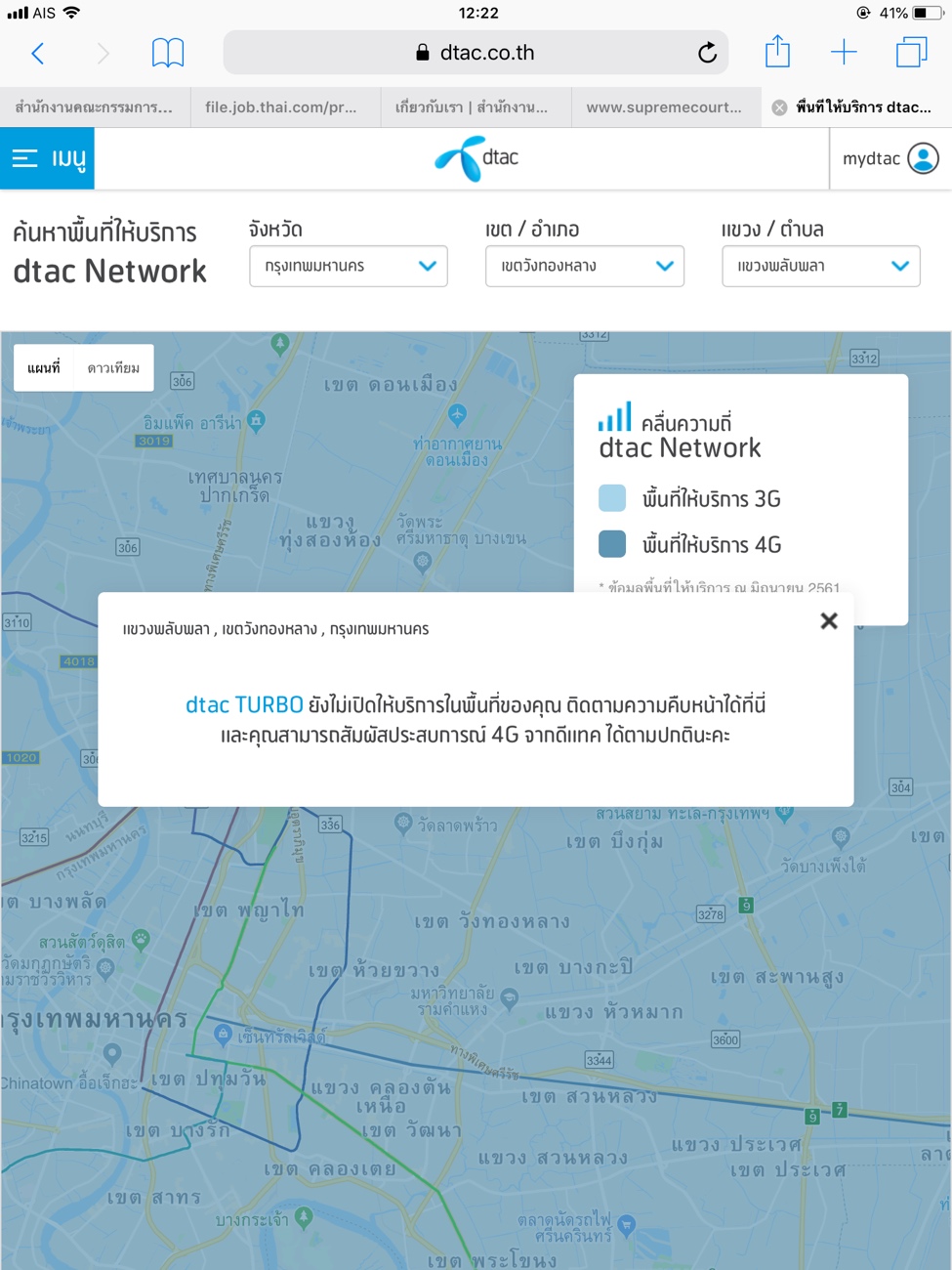The image size is (952, 1270).
Task: Close the dtac TURBO popup
Action: 829,620
